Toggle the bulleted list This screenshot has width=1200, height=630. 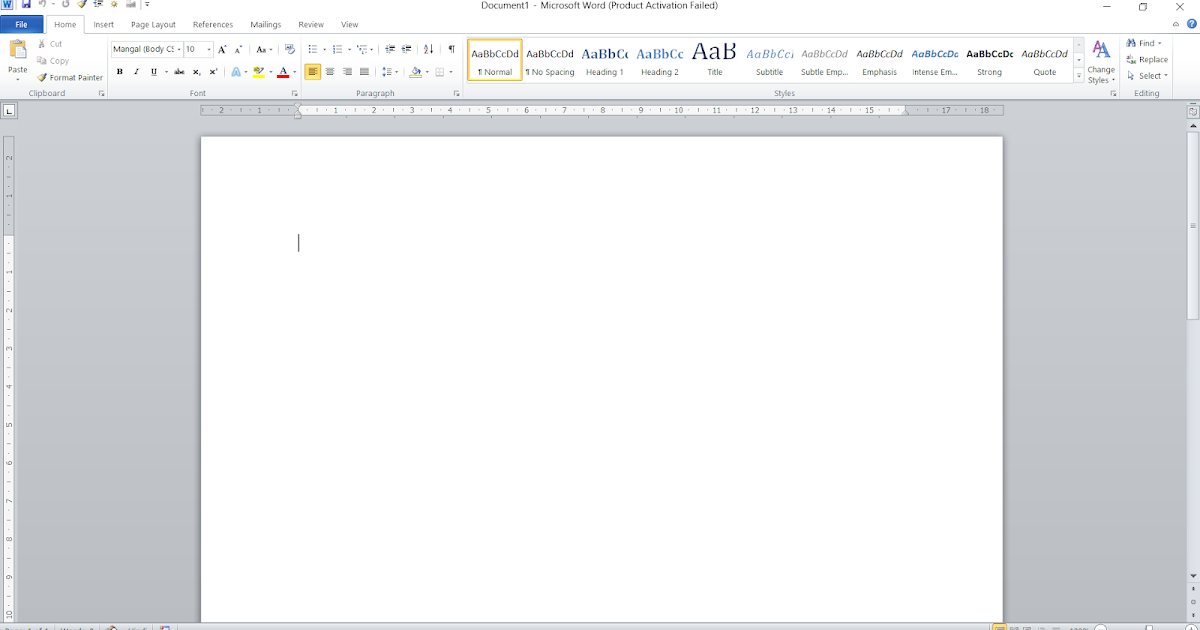click(313, 48)
